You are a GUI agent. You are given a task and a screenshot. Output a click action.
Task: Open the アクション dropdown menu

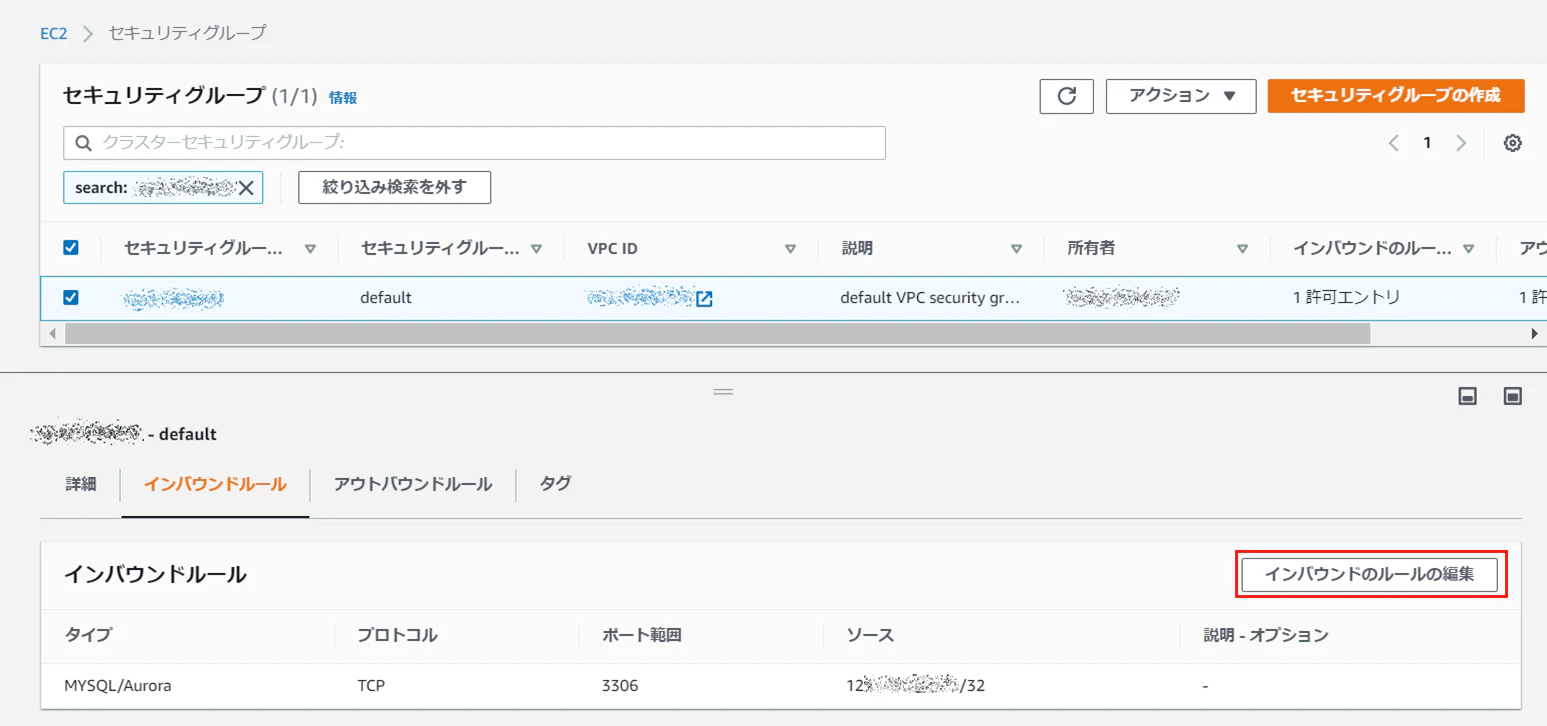point(1181,96)
